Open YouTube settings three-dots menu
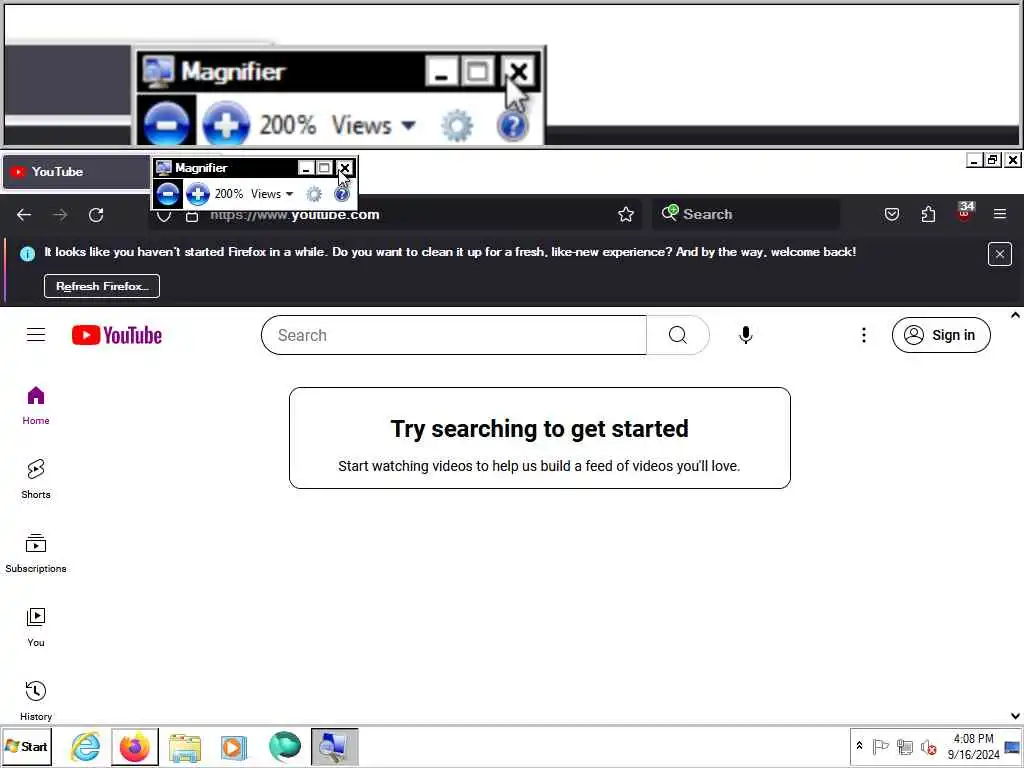Viewport: 1024px width, 768px height. [864, 335]
